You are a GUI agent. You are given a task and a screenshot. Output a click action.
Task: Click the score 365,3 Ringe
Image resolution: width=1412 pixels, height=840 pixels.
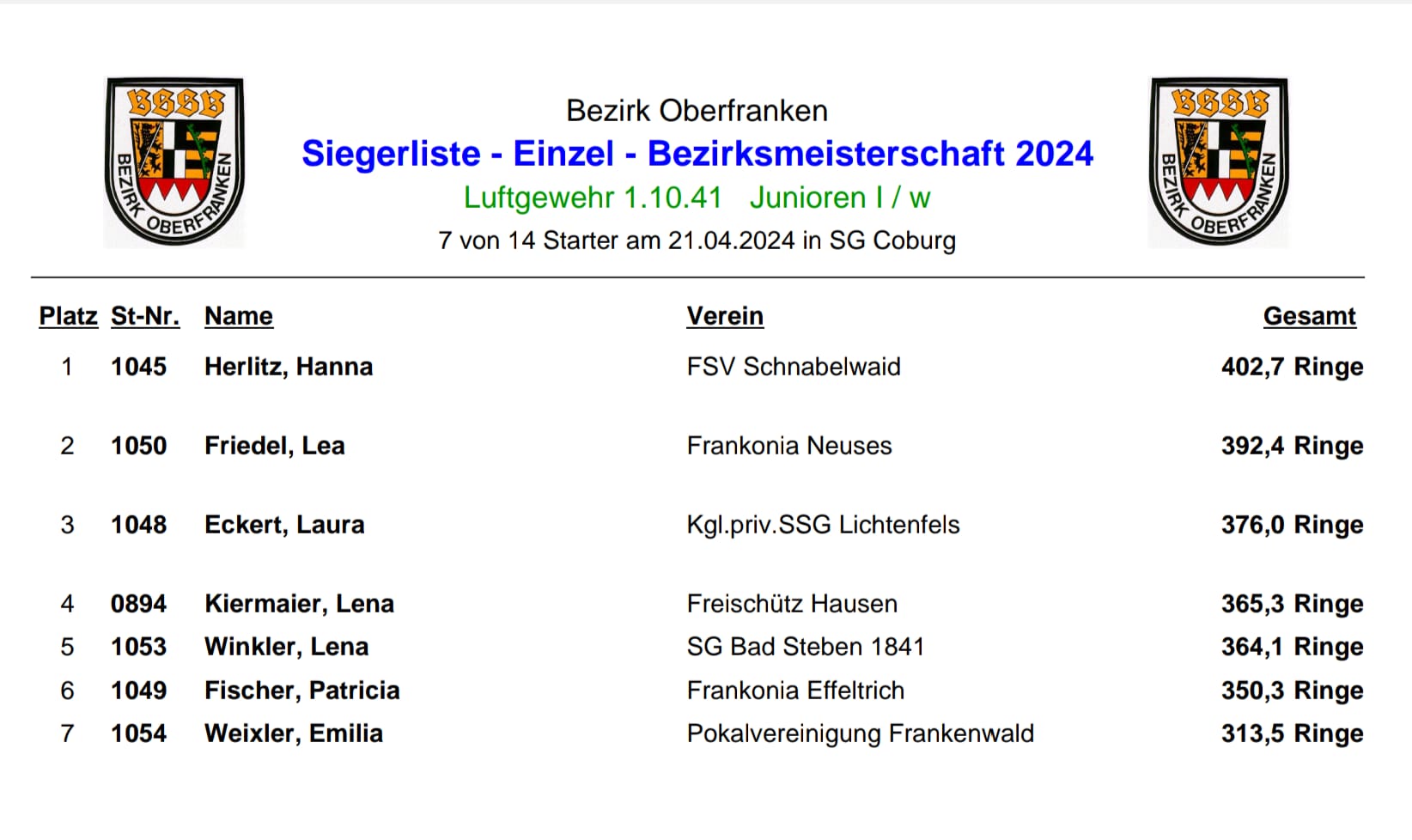(1293, 604)
